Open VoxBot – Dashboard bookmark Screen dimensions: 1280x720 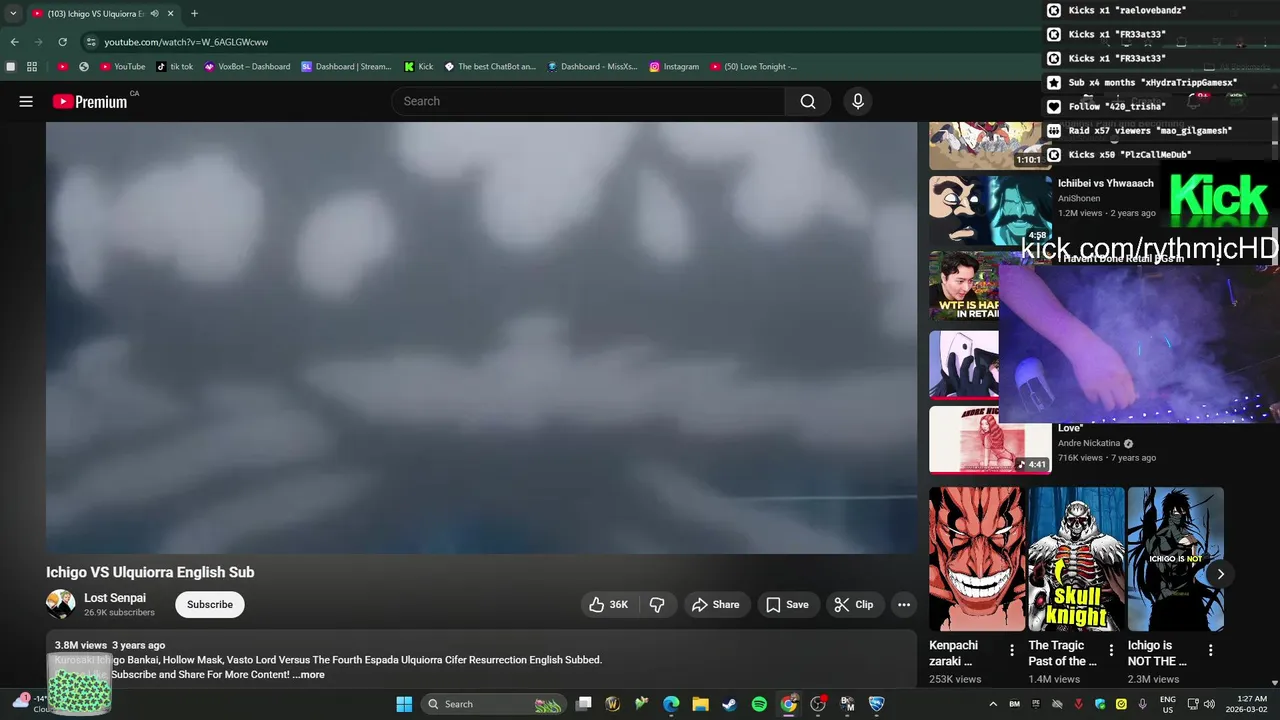(x=247, y=67)
